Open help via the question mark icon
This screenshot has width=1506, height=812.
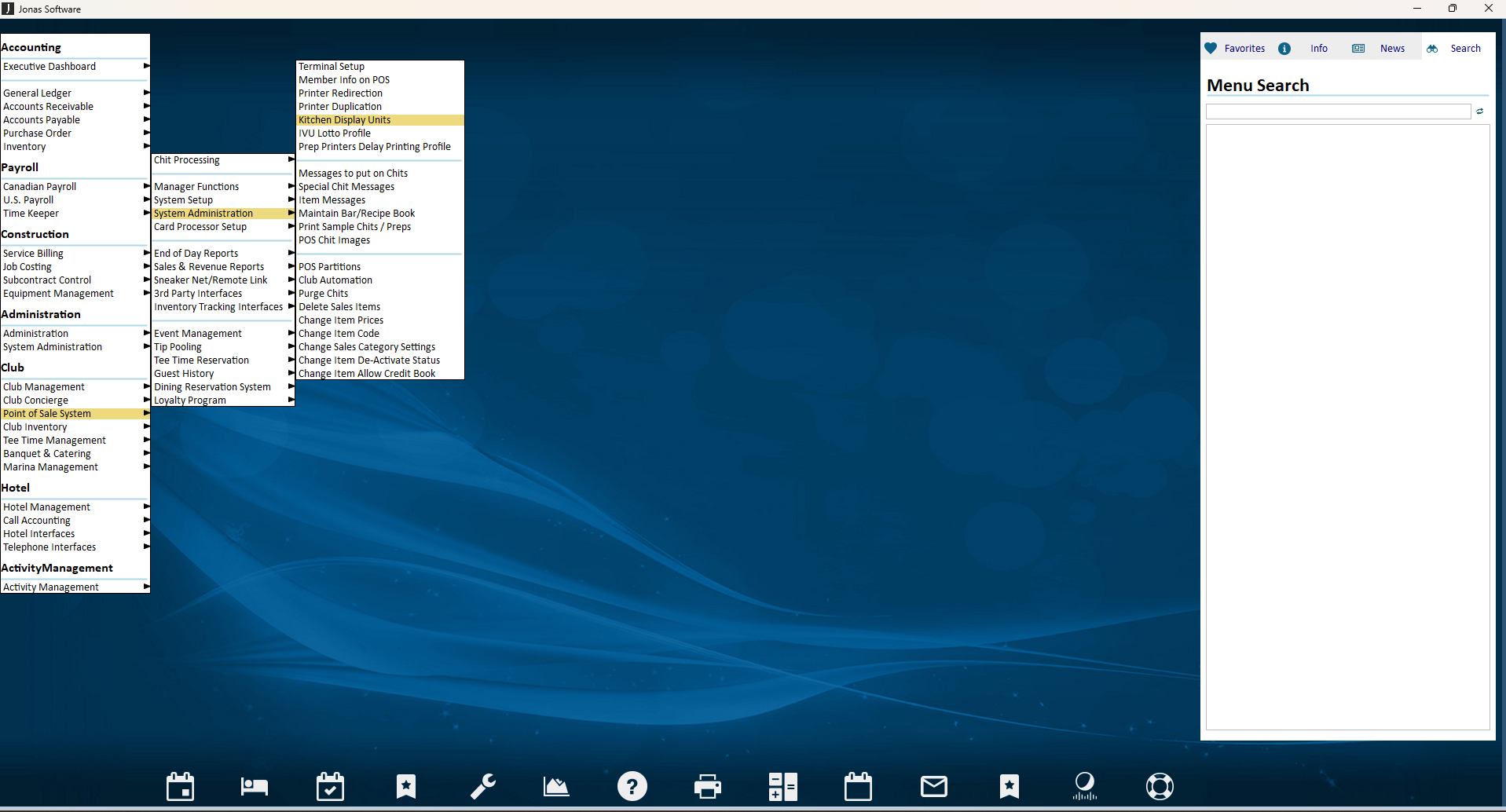coord(632,786)
